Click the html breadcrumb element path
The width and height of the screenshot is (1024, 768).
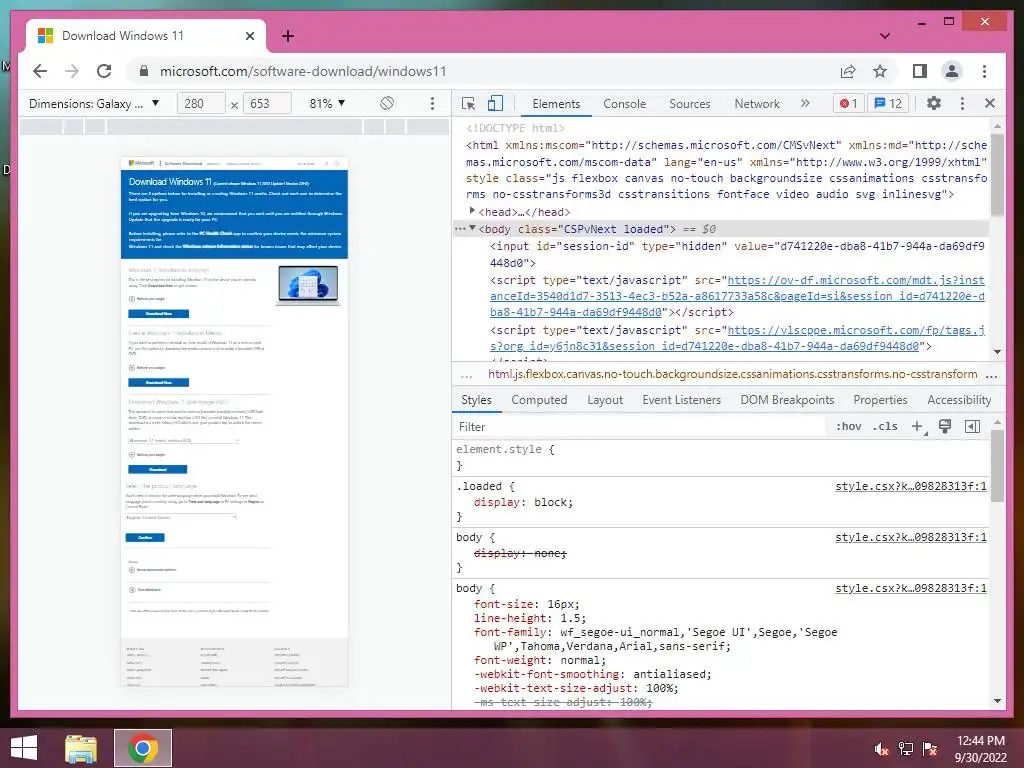[x=733, y=374]
